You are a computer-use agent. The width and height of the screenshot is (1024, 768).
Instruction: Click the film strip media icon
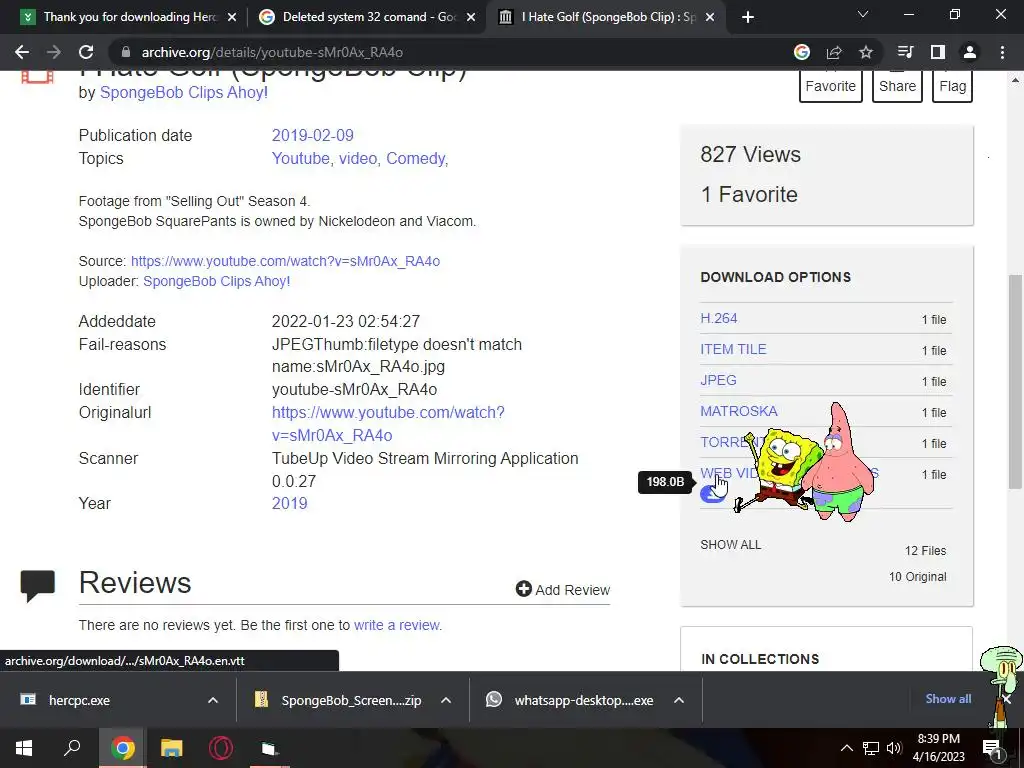[x=37, y=77]
